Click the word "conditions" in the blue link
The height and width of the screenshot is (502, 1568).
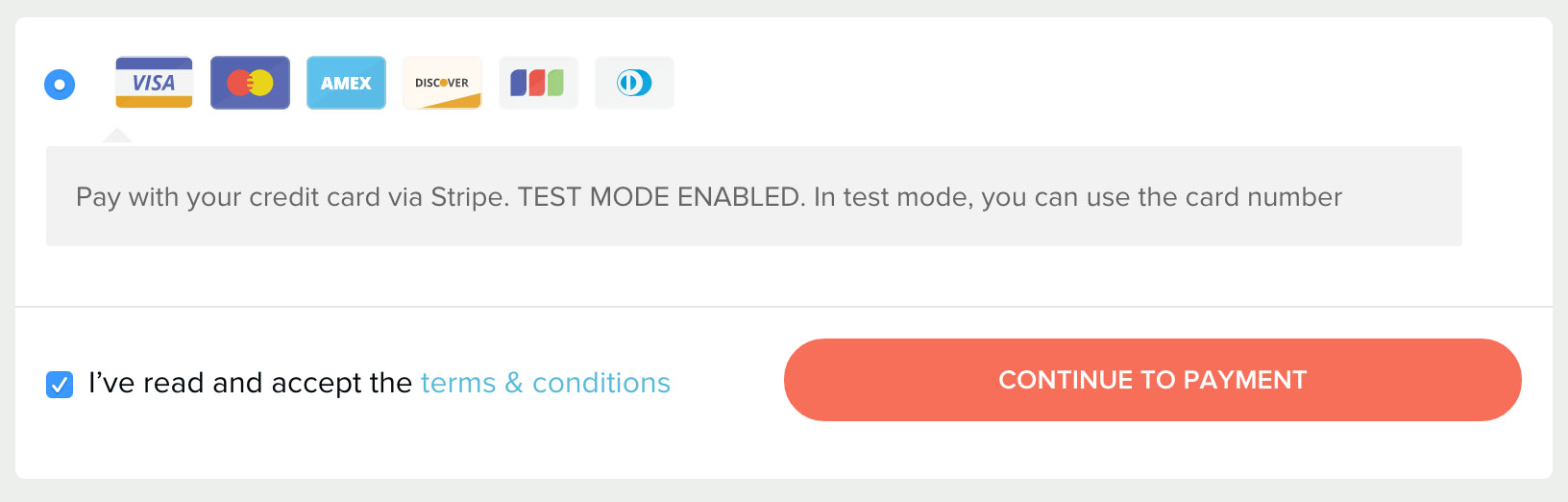point(601,383)
